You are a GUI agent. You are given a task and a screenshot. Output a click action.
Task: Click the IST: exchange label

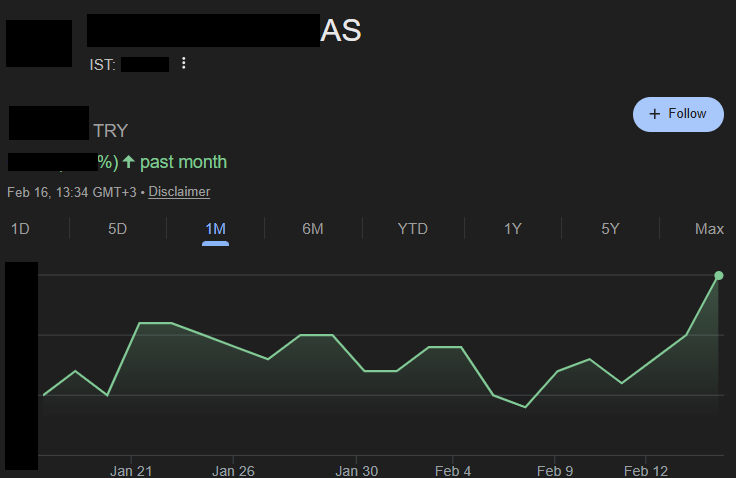tap(102, 65)
